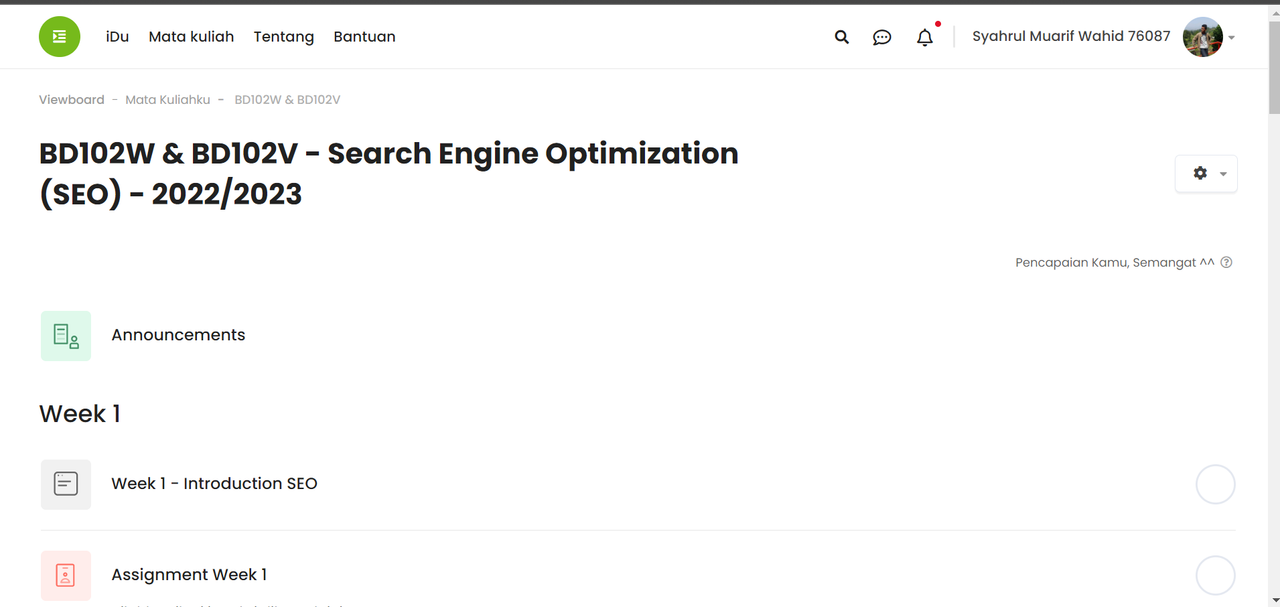Click the vertical page scrollbar
The height and width of the screenshot is (607, 1280).
(x=1274, y=300)
